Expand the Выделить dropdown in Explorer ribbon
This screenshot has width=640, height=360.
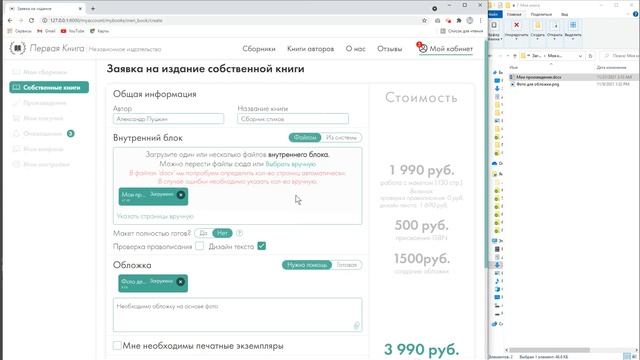pos(573,30)
